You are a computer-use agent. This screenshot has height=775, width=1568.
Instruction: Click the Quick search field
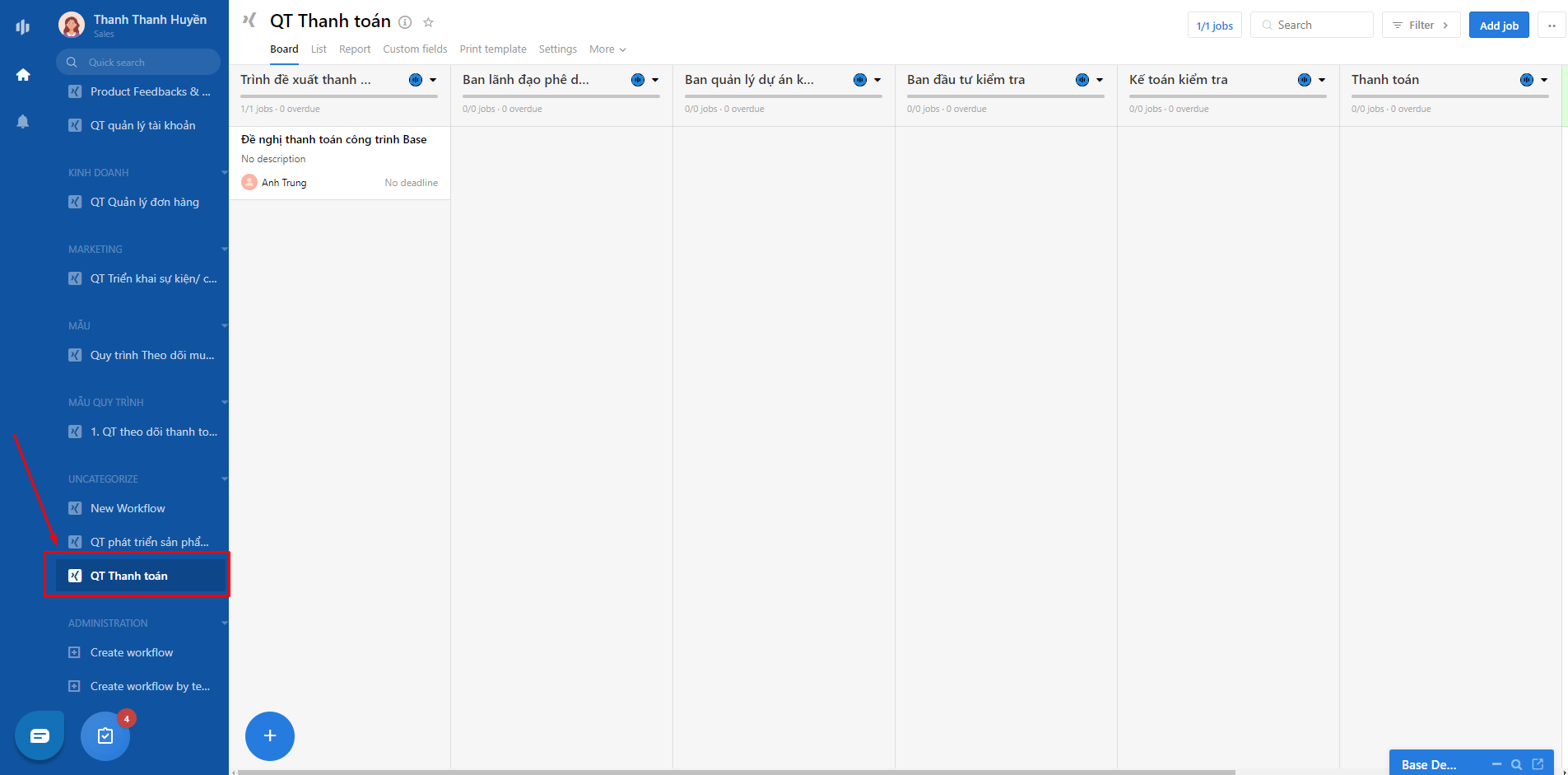tap(138, 62)
